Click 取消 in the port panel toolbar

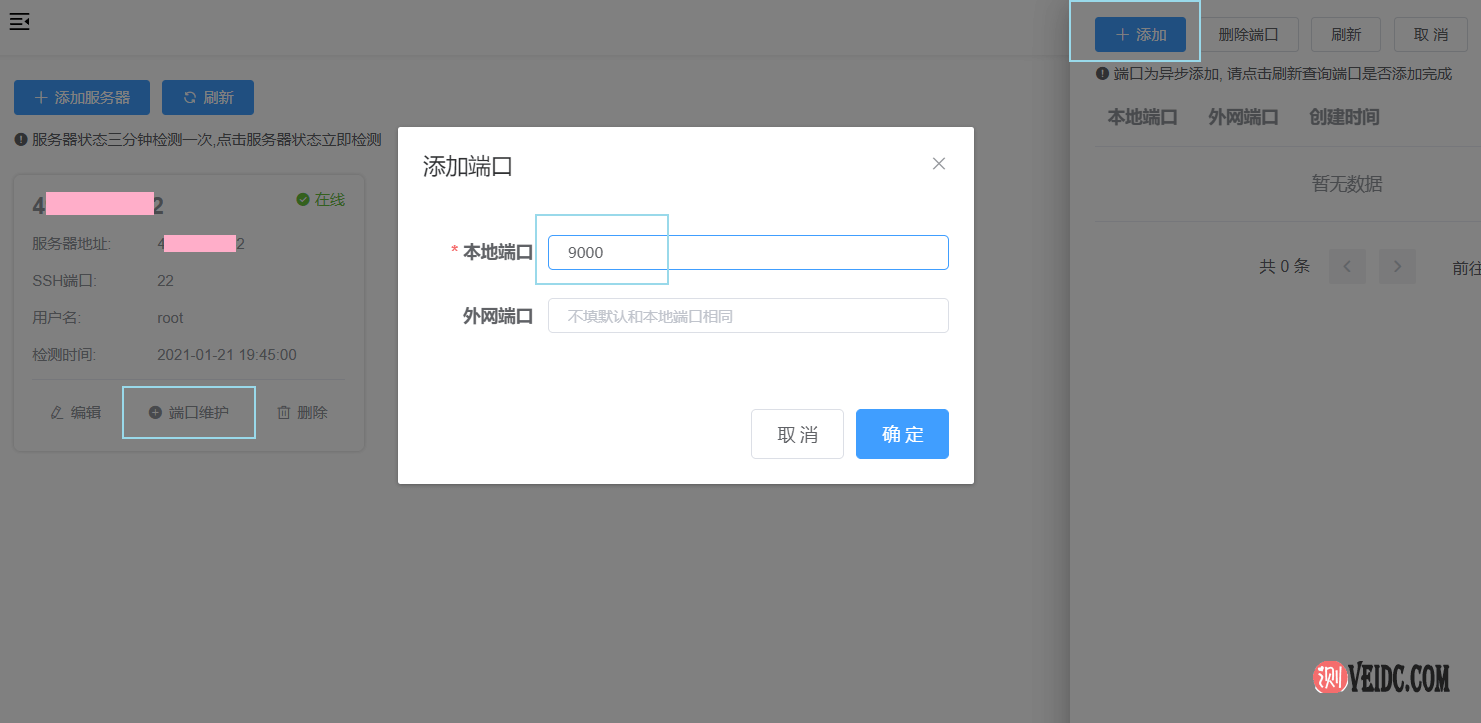click(x=1430, y=34)
